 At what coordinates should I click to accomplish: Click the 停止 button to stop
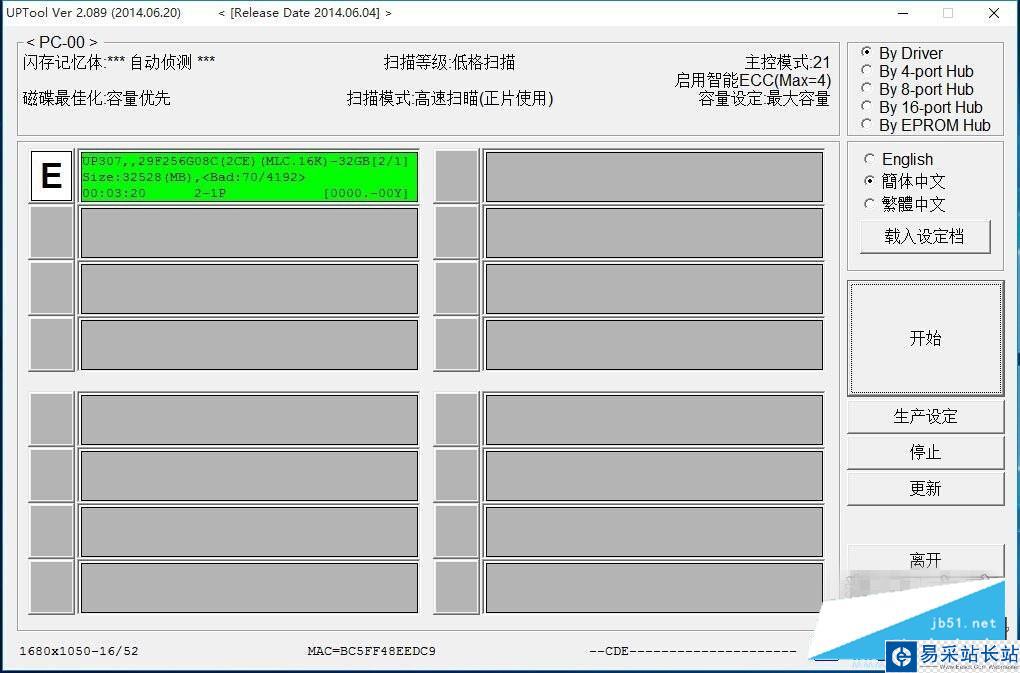pos(924,452)
